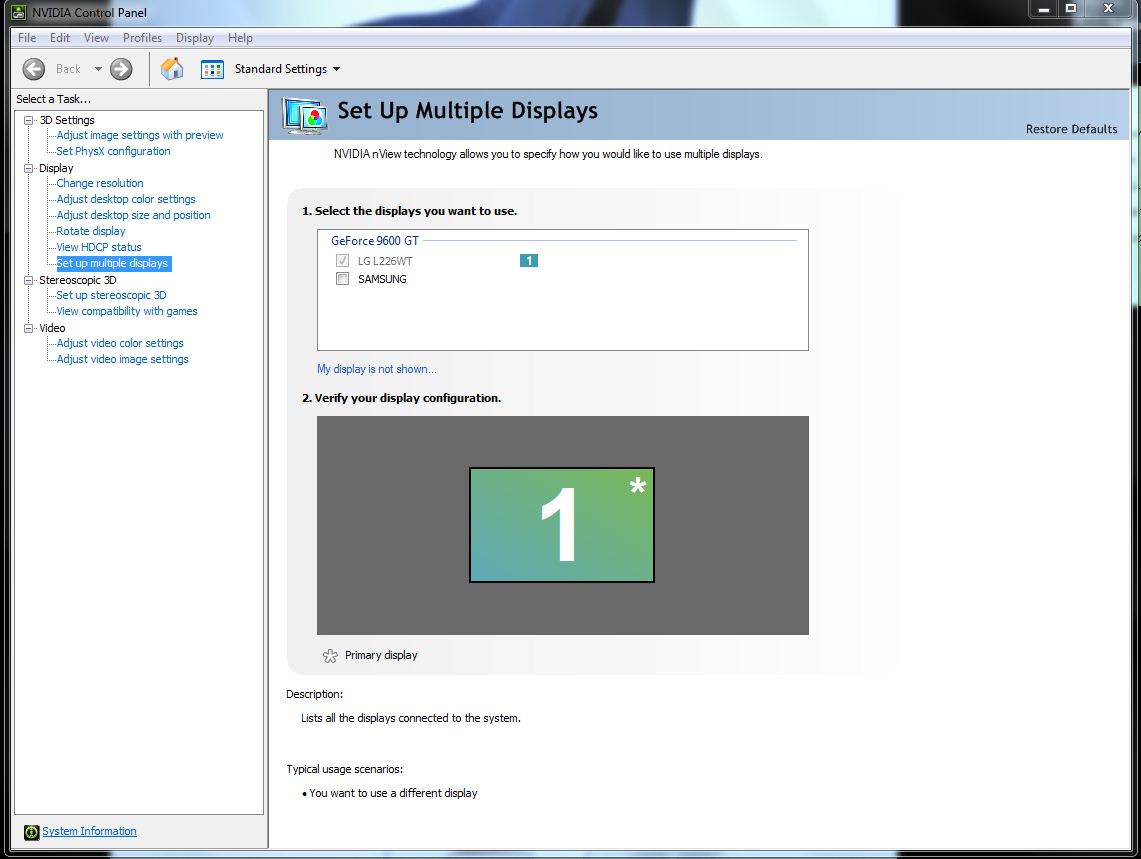Open Standard Settings dropdown
This screenshot has height=859, width=1141.
tap(336, 69)
